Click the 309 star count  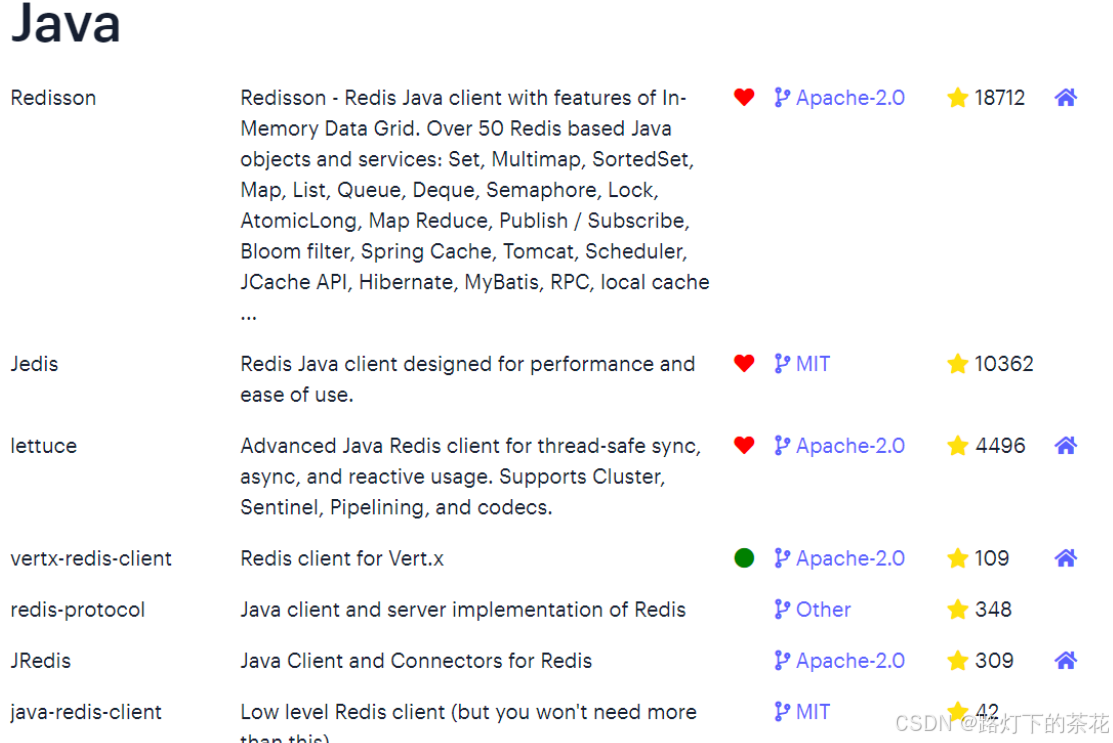pos(994,660)
